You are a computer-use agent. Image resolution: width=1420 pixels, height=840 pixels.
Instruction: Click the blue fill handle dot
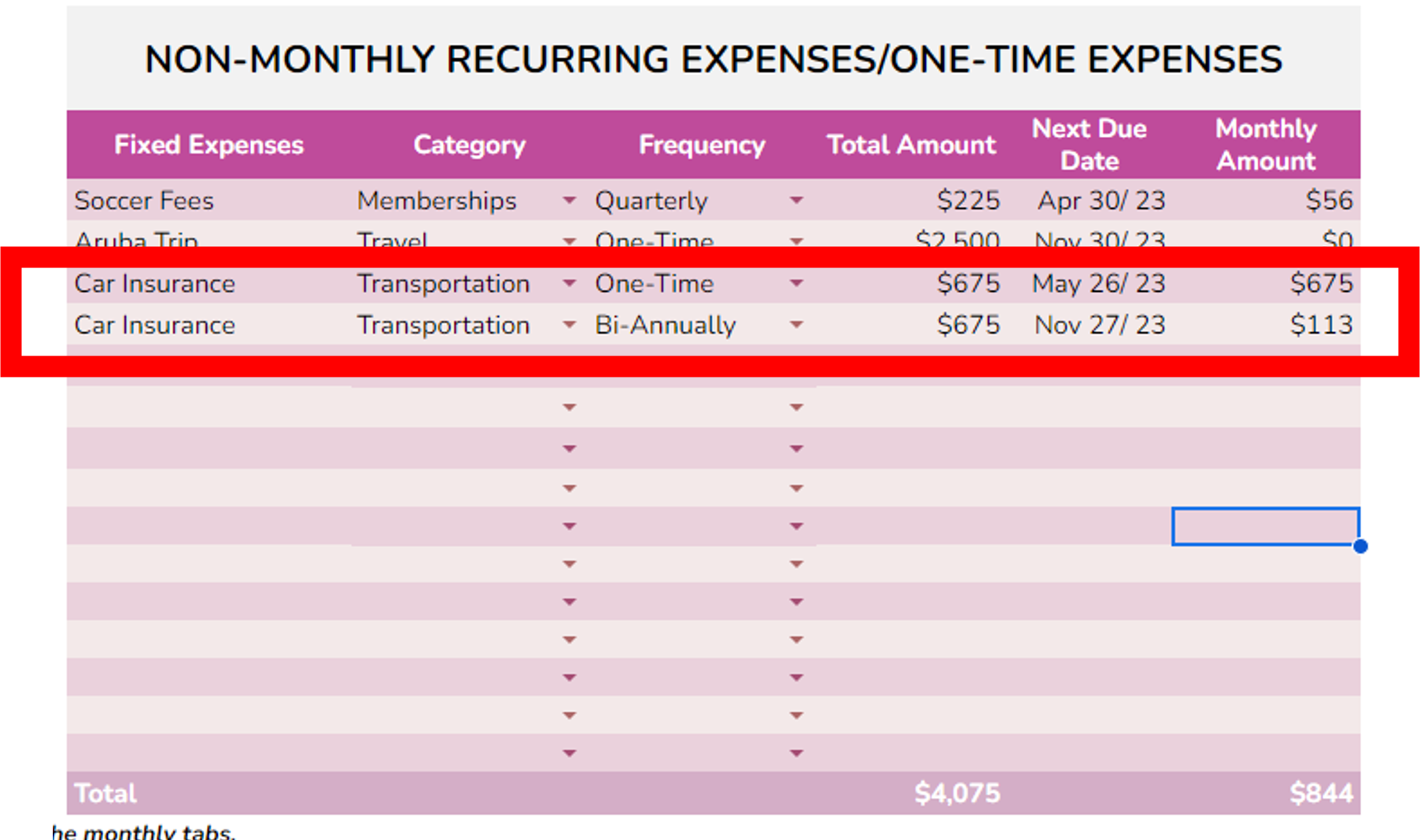coord(1360,546)
